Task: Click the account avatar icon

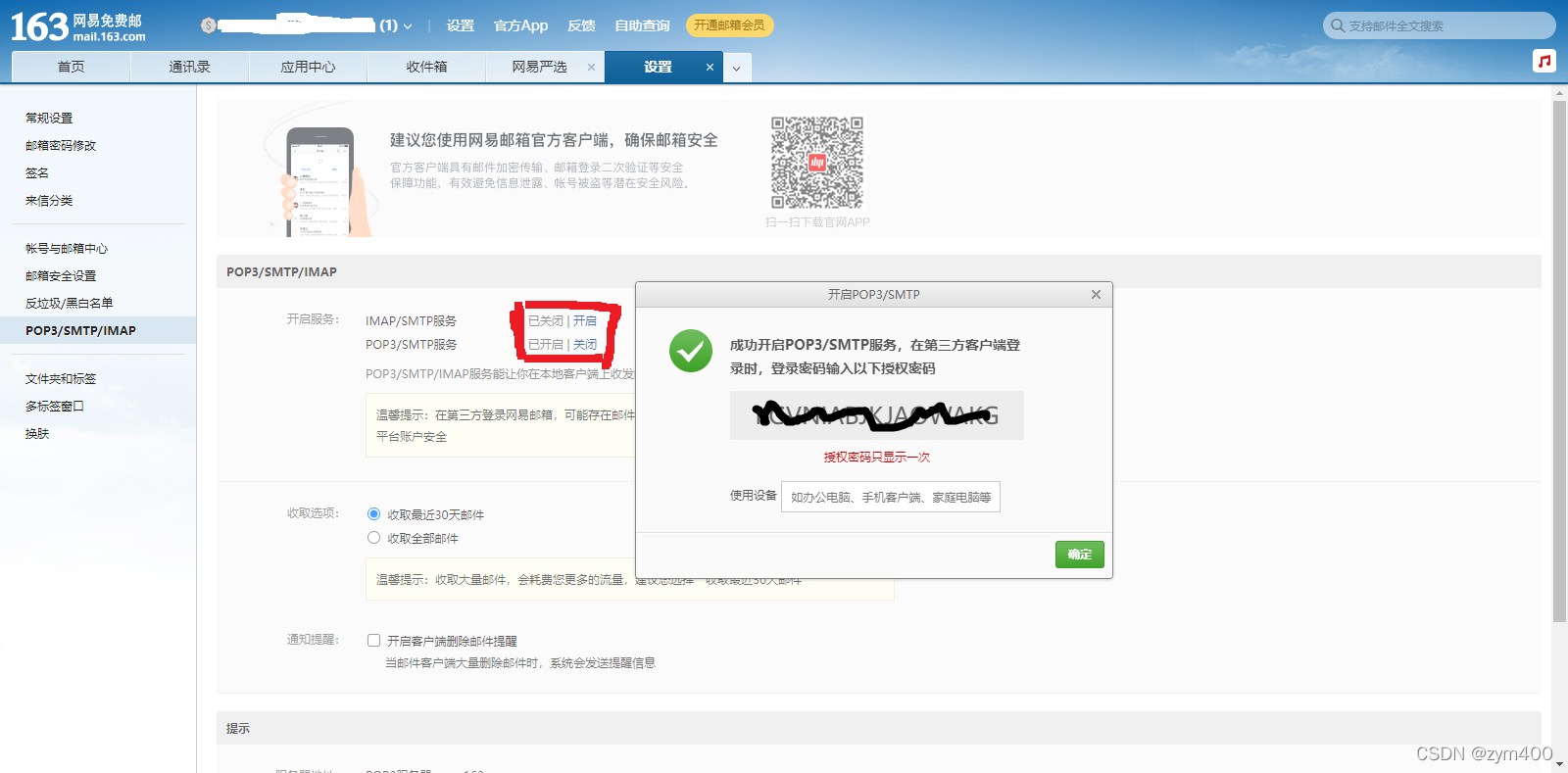Action: pos(208,25)
